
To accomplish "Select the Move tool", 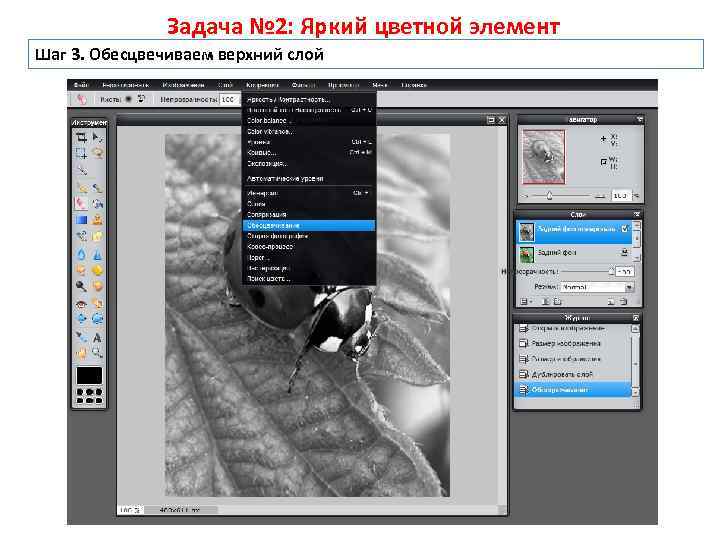I will tap(97, 137).
